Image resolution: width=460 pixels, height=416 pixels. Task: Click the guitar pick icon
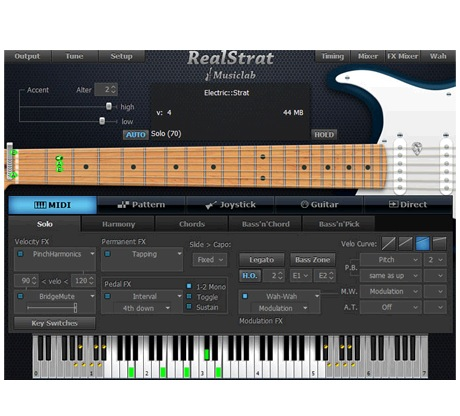click(417, 148)
